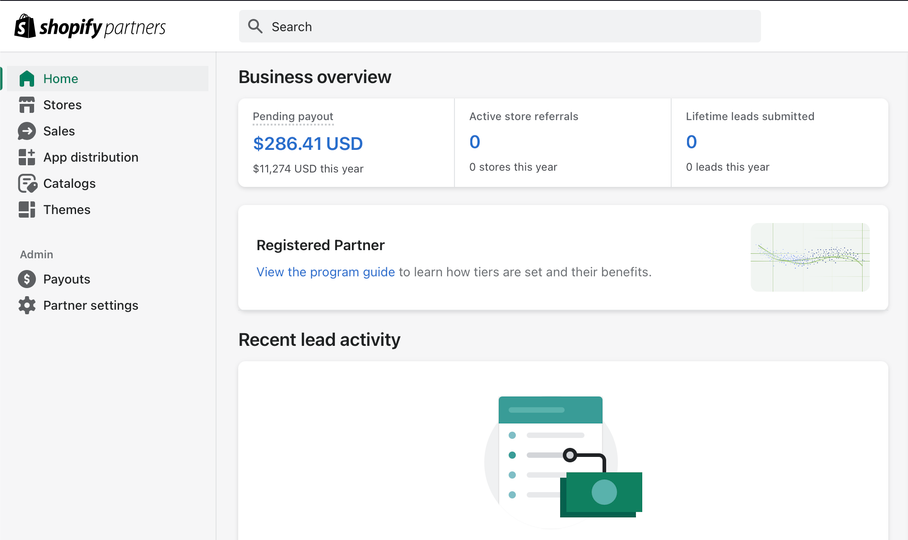Click the magnifying glass search icon
Viewport: 908px width, 540px height.
(255, 26)
